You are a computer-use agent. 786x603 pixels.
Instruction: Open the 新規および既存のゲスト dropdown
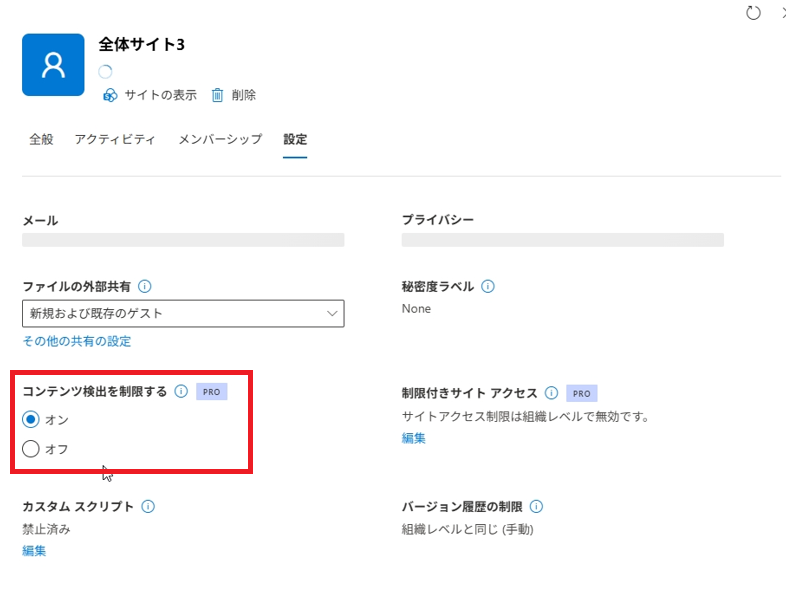183,313
